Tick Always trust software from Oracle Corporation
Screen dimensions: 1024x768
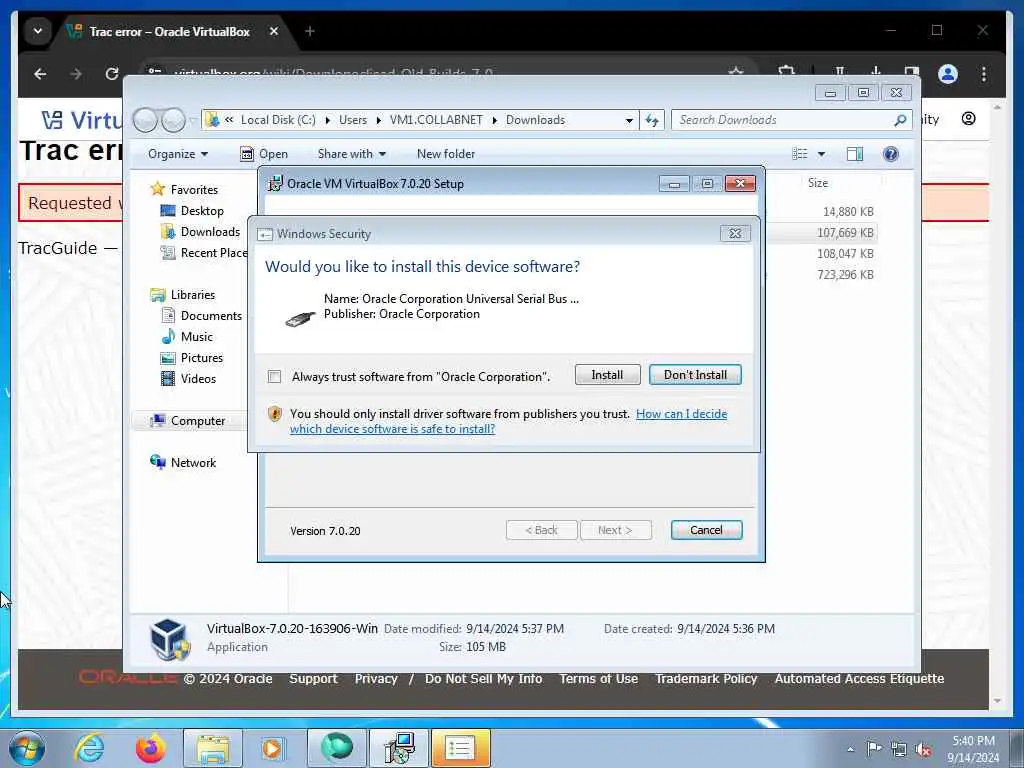pos(274,377)
